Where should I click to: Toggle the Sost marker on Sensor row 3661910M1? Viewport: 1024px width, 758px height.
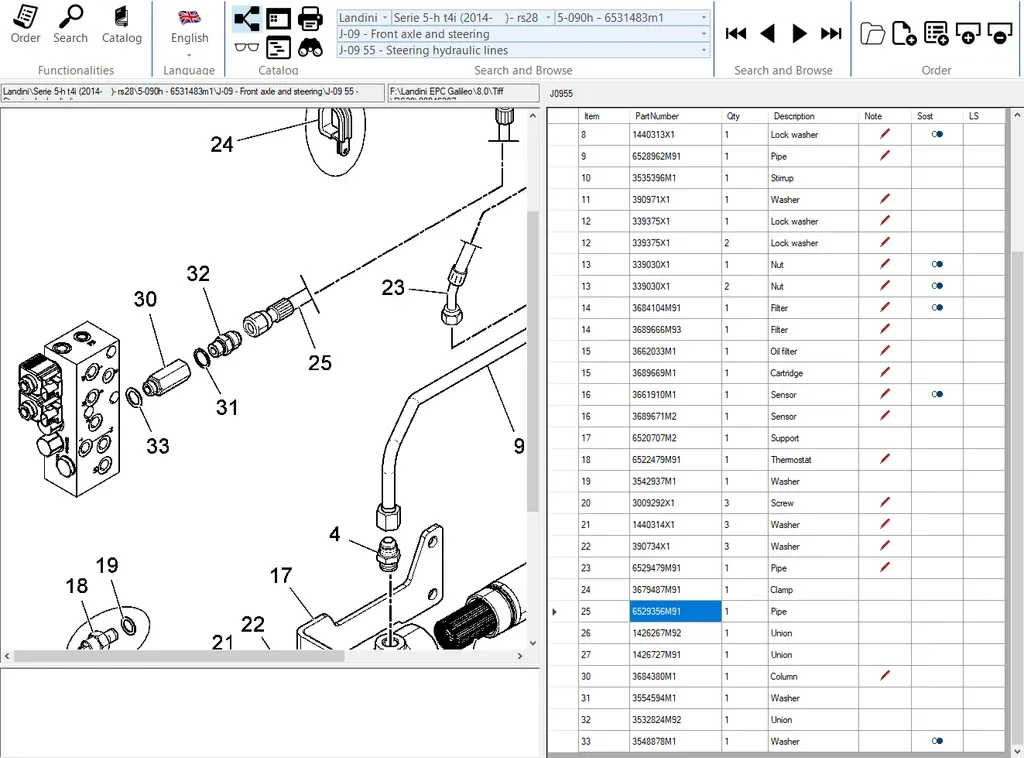pos(936,394)
